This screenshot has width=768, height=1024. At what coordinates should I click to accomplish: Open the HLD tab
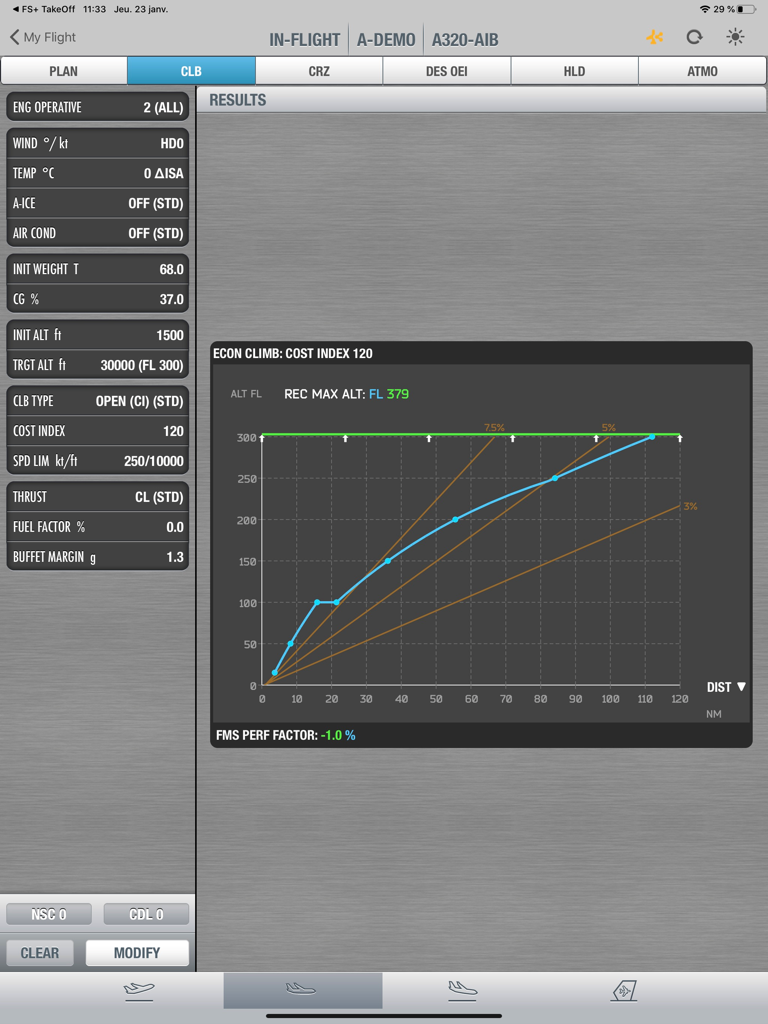click(x=574, y=71)
